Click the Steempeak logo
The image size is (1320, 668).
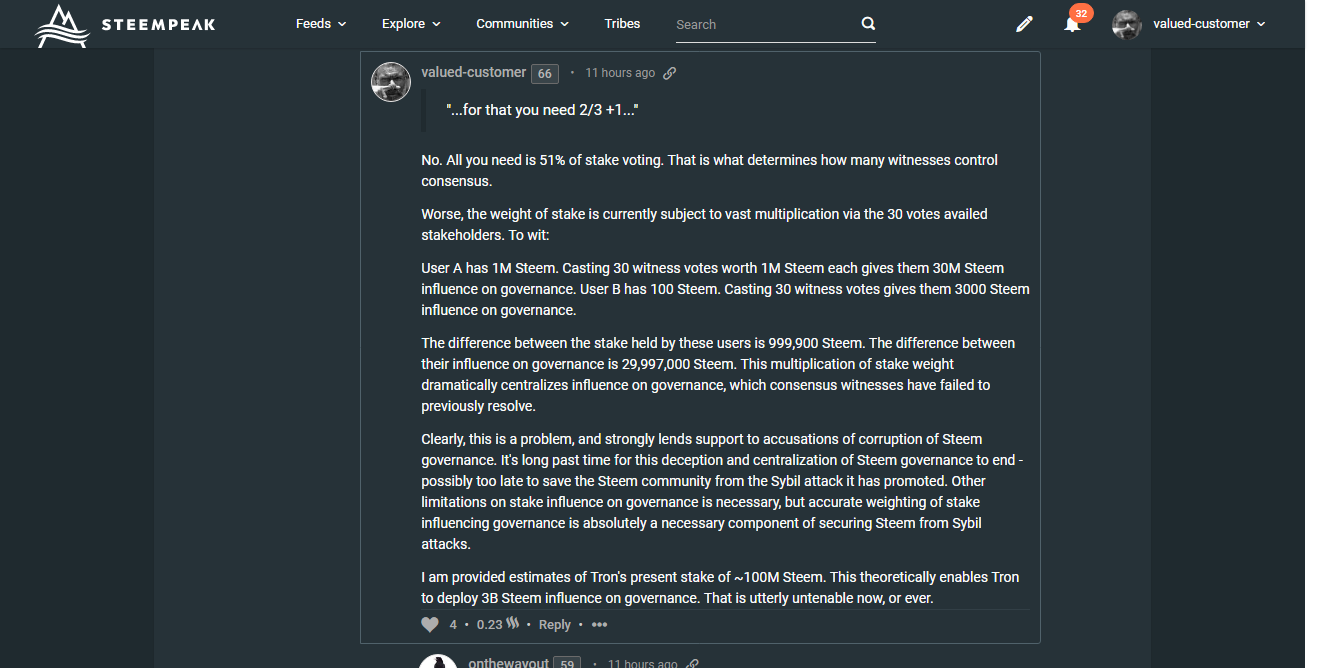(x=125, y=25)
